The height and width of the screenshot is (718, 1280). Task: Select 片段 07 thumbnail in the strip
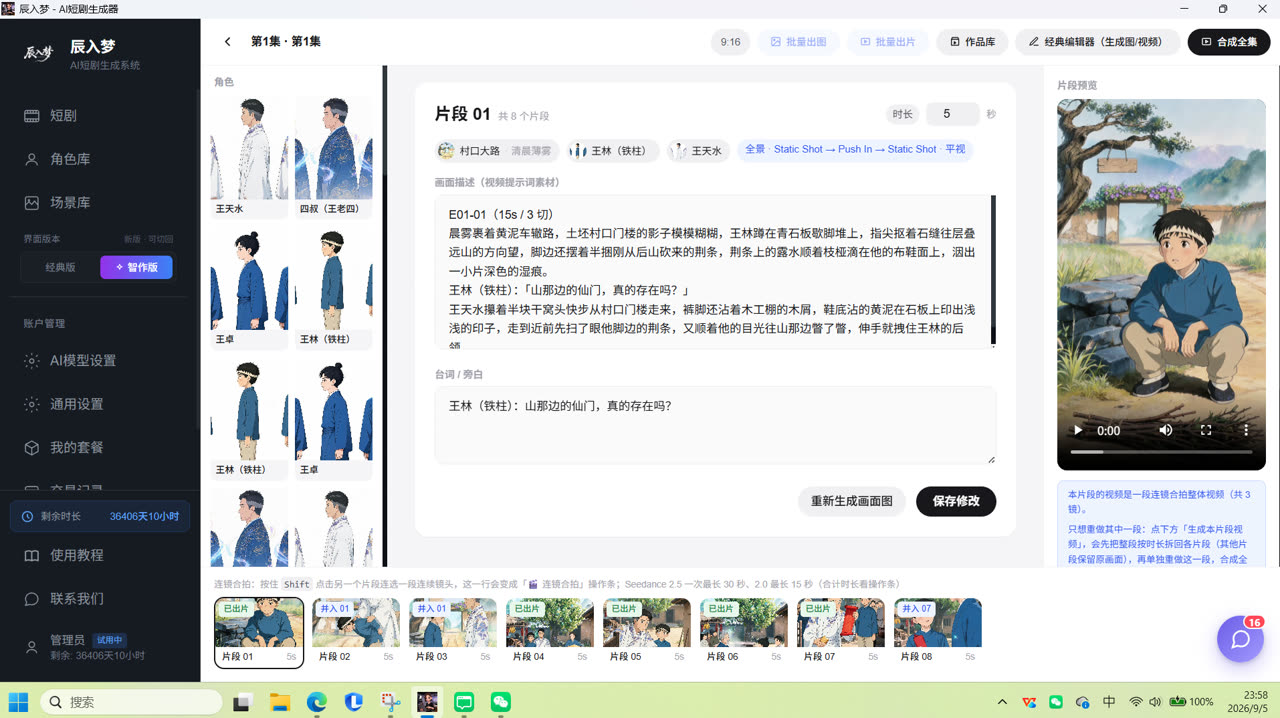point(841,632)
